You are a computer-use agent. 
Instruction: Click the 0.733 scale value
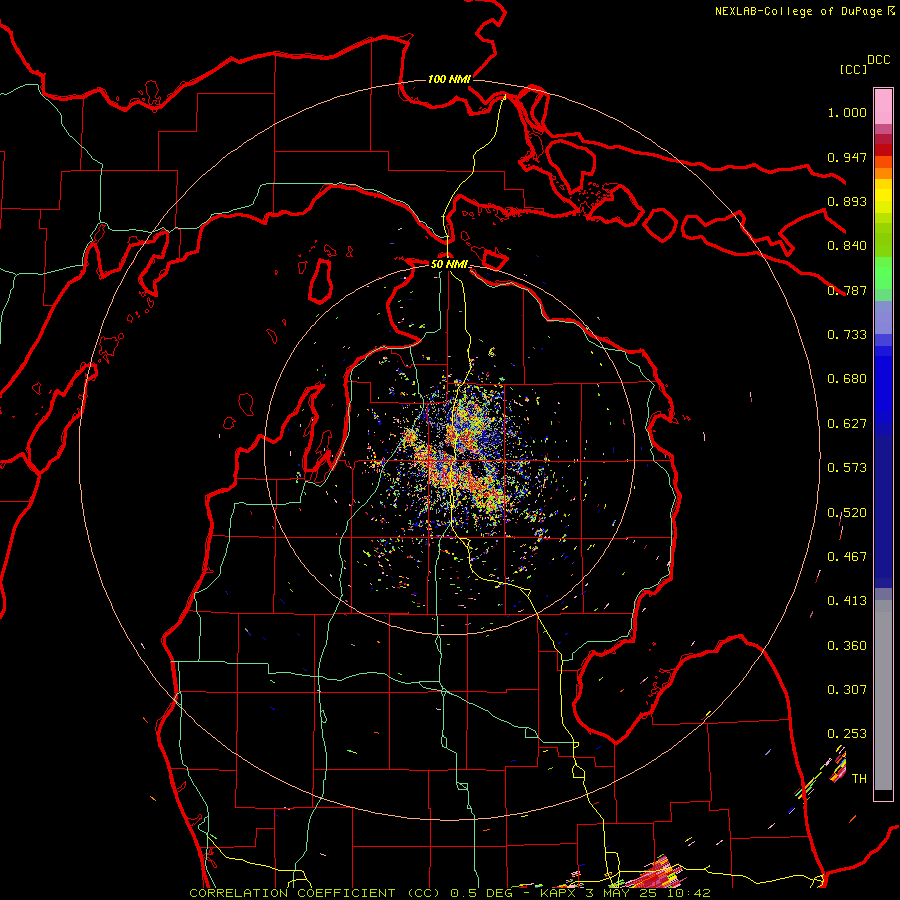pos(847,335)
